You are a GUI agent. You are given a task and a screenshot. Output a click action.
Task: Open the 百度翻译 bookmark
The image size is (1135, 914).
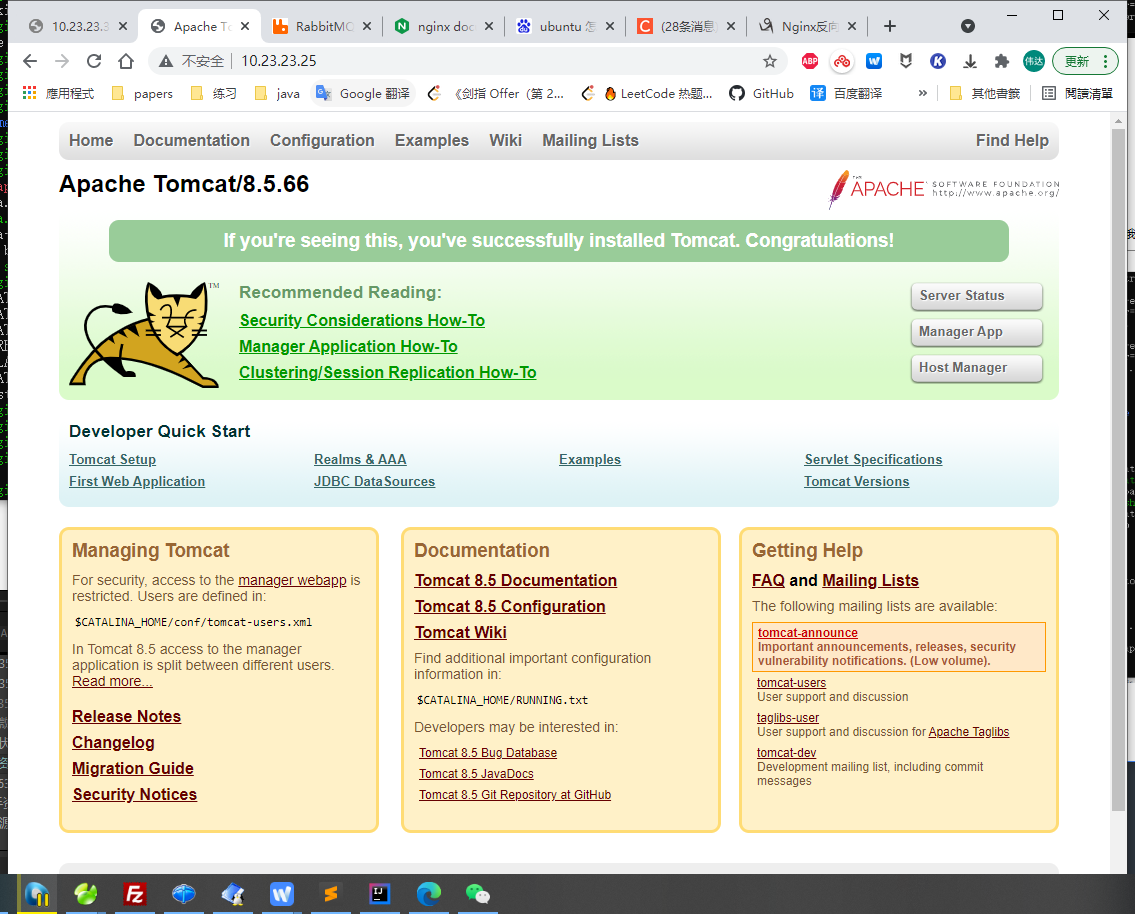coord(846,93)
